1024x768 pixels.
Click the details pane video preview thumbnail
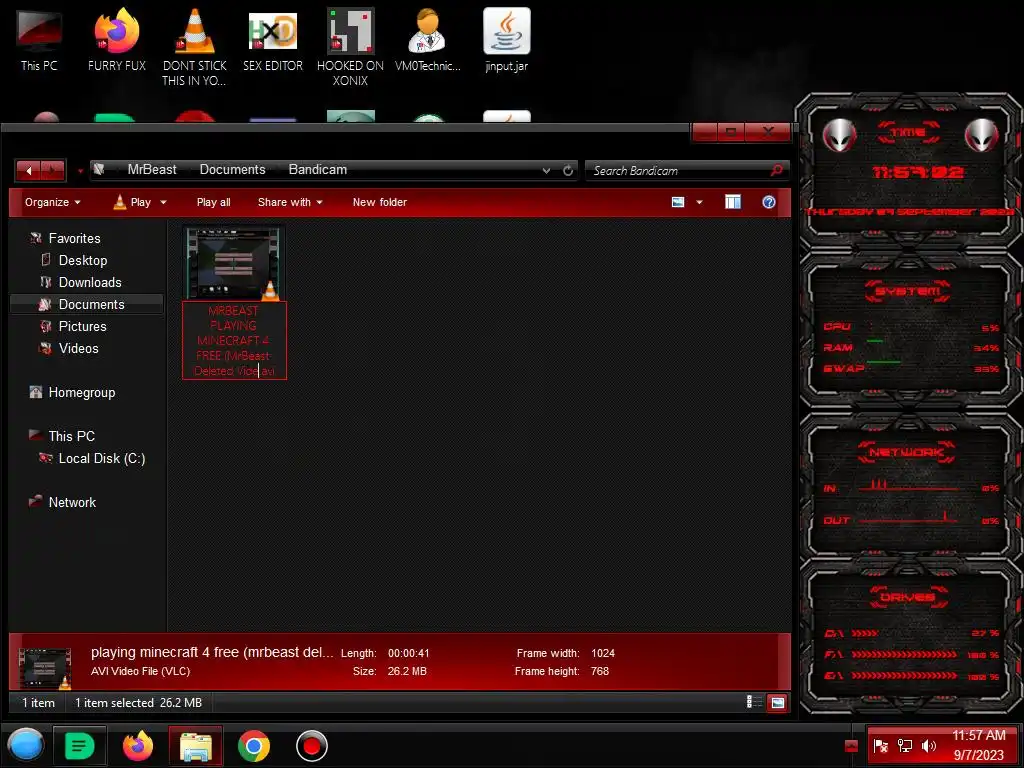[x=45, y=668]
